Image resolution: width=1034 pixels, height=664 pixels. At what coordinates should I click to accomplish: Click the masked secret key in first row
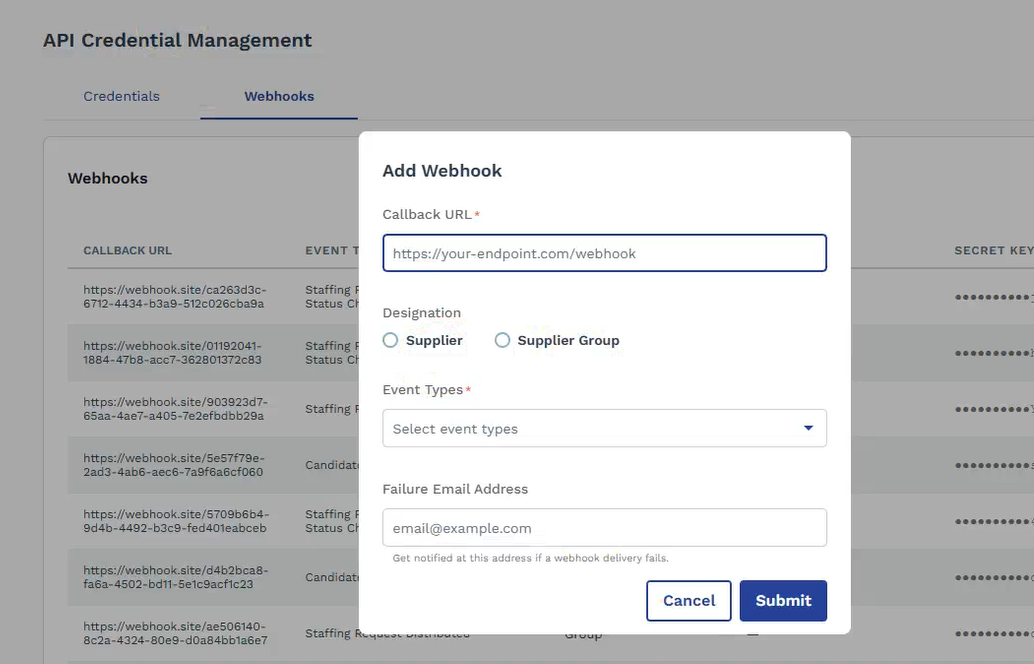(994, 297)
